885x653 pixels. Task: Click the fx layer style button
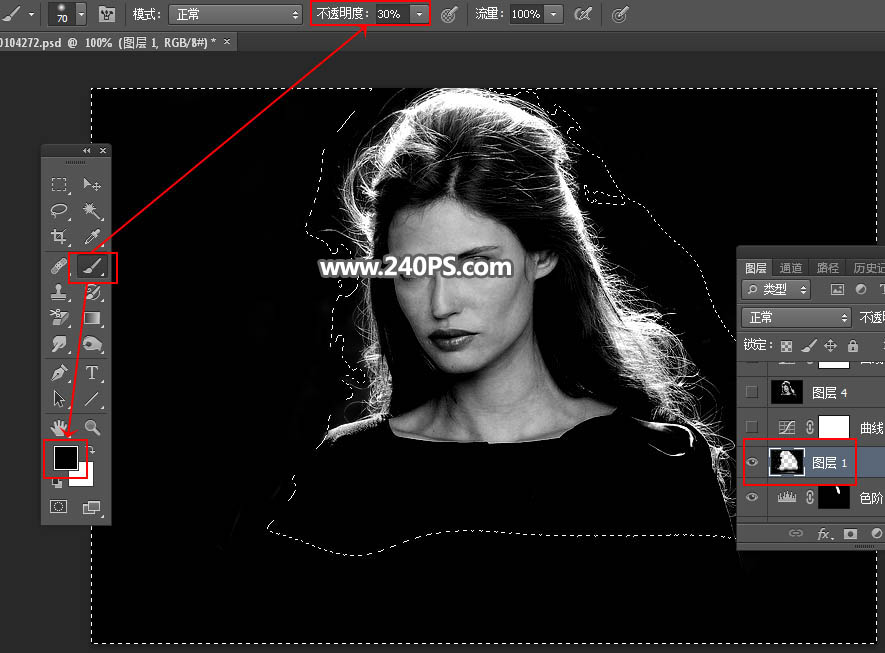pos(824,535)
